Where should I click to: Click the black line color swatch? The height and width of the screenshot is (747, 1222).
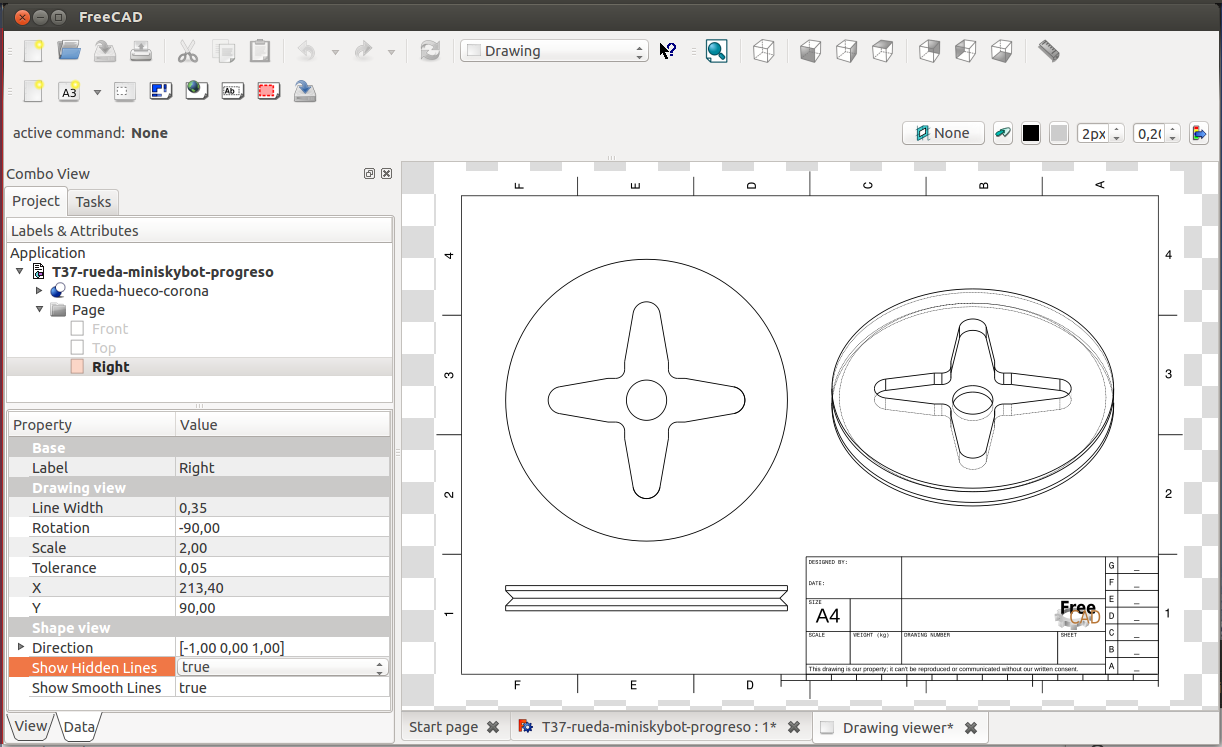point(1031,133)
